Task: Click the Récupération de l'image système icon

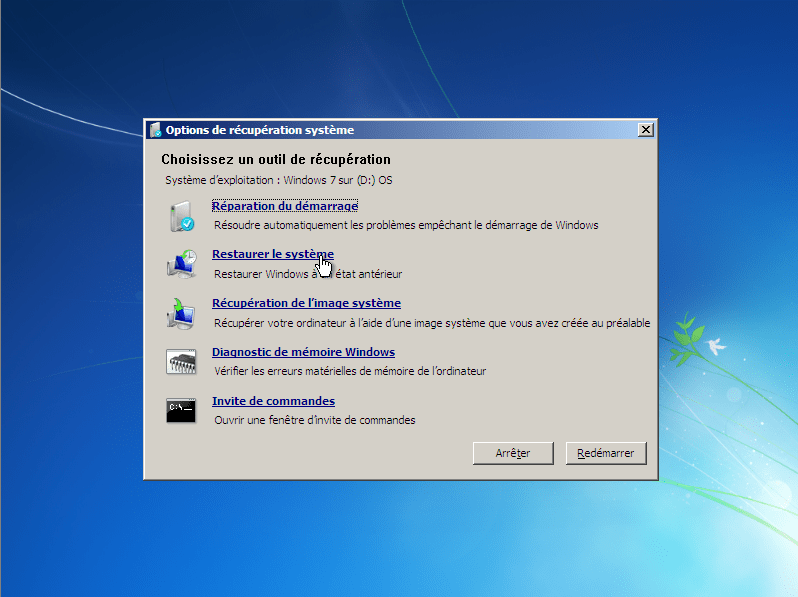Action: (x=181, y=314)
